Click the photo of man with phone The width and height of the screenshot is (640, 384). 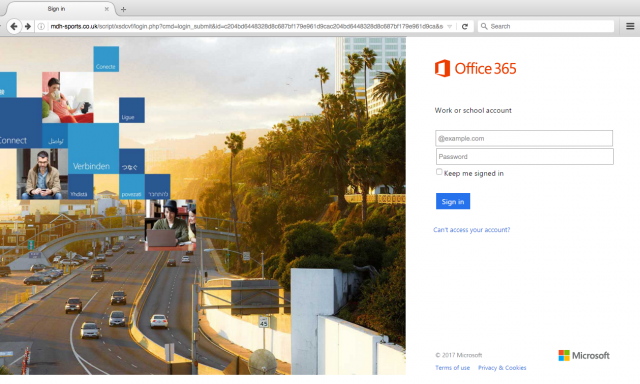click(42, 174)
